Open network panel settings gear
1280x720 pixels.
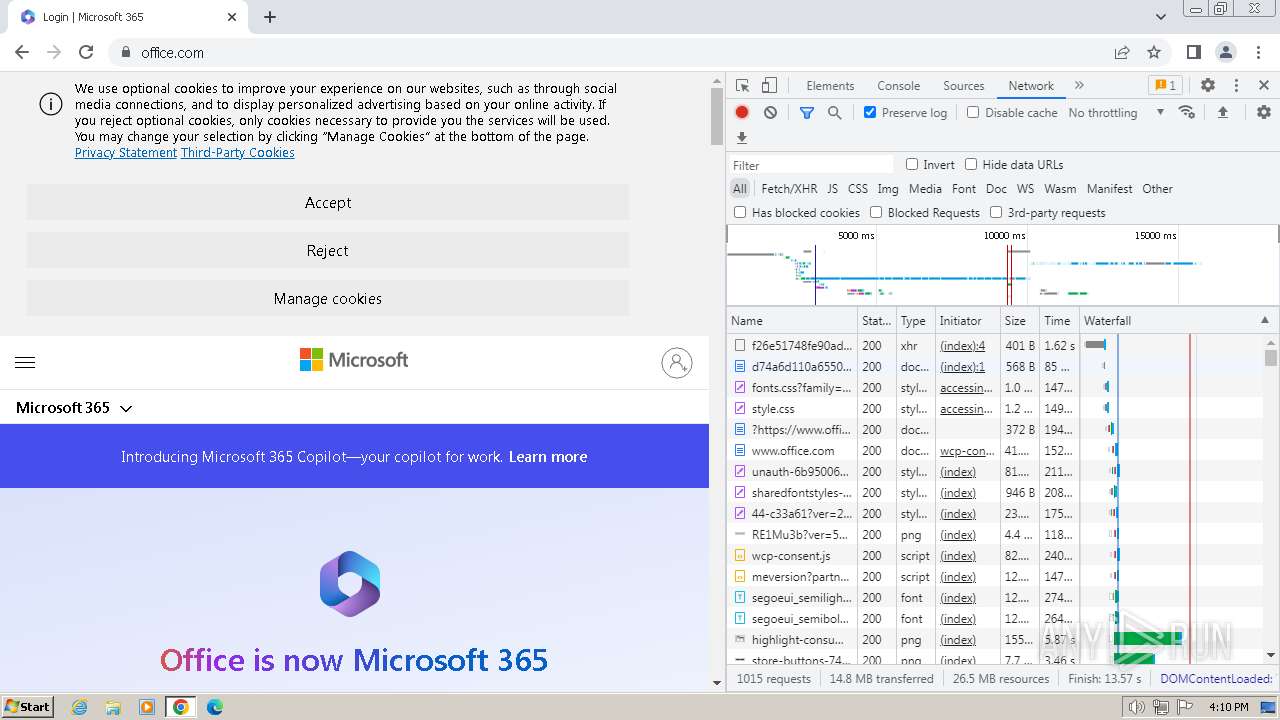[1264, 113]
